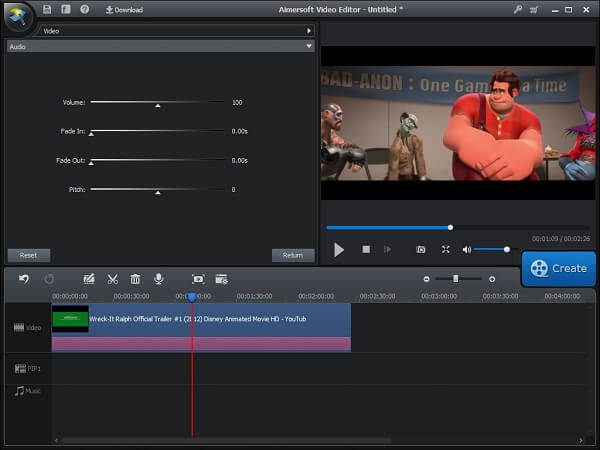Viewport: 600px width, 450px height.
Task: Zoom in the timeline with plus icon
Action: [492, 279]
